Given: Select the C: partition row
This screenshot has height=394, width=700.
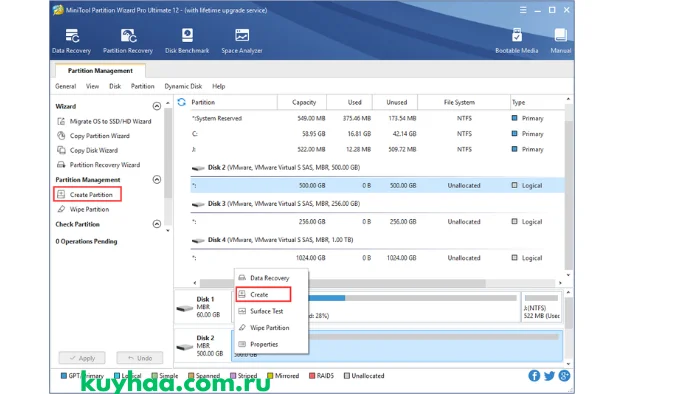Looking at the screenshot, I should [x=378, y=134].
